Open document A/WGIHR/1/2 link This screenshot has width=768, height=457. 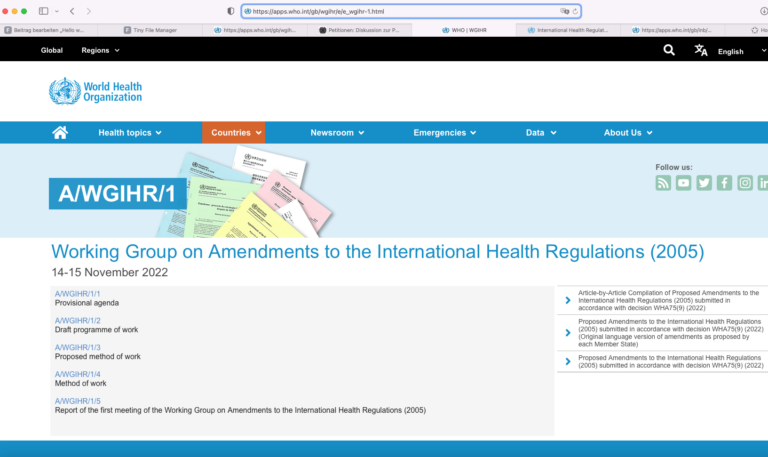point(77,321)
